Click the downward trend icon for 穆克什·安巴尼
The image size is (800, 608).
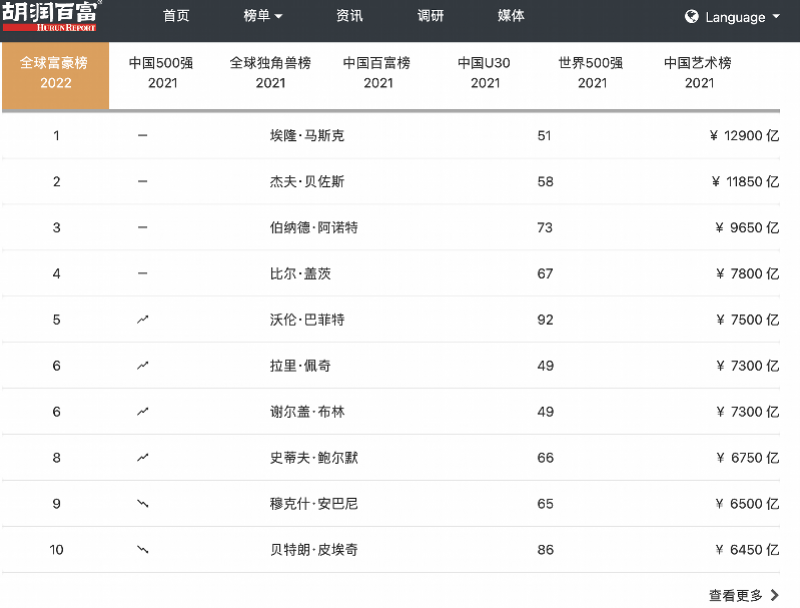[x=143, y=504]
